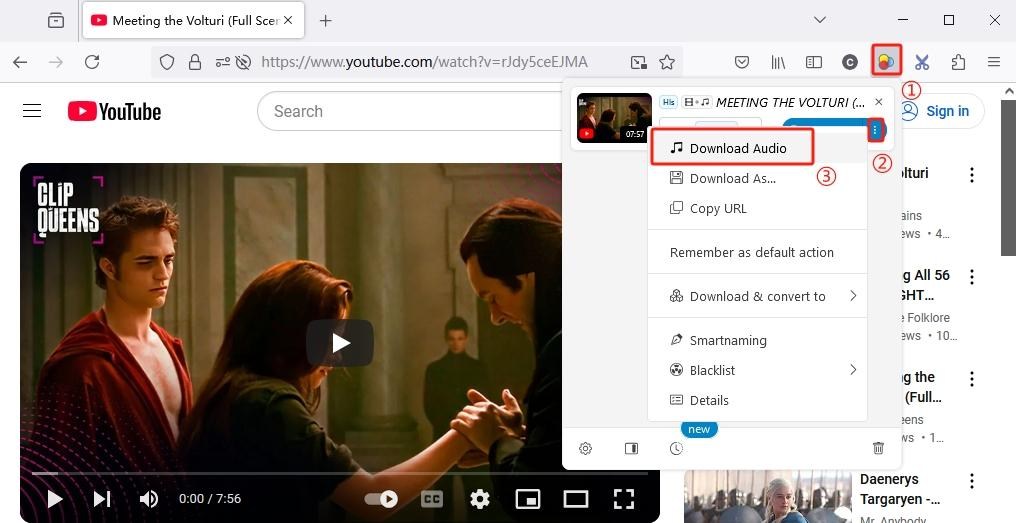This screenshot has width=1016, height=523.
Task: Click the permissions icon in address bar
Action: point(222,62)
